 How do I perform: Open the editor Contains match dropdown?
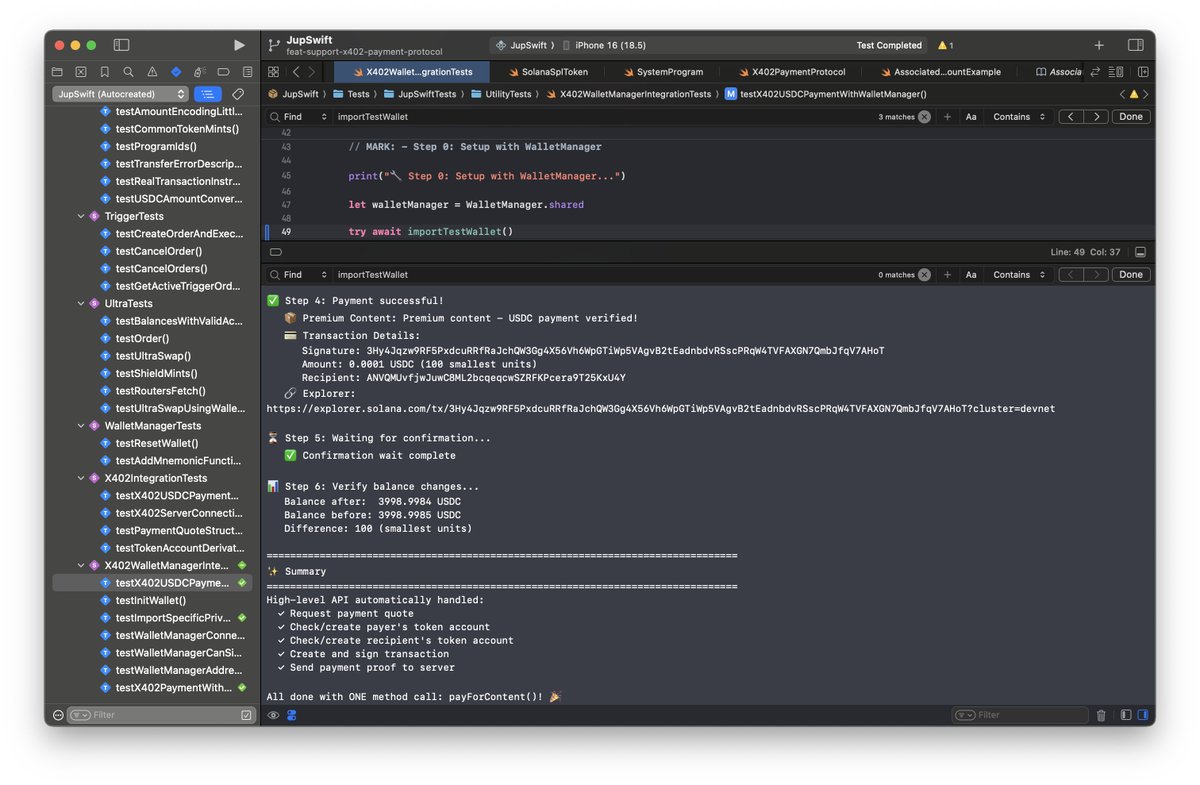click(1019, 116)
